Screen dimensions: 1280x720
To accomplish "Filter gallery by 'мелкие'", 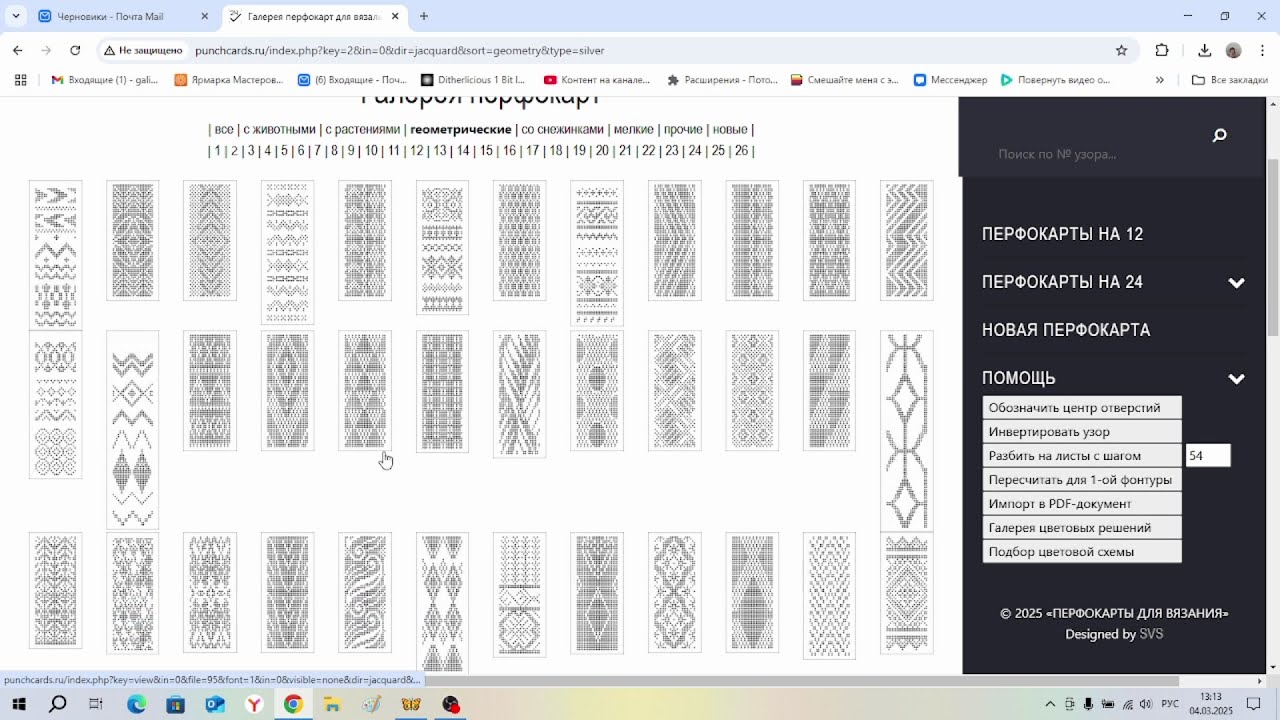I will click(634, 129).
